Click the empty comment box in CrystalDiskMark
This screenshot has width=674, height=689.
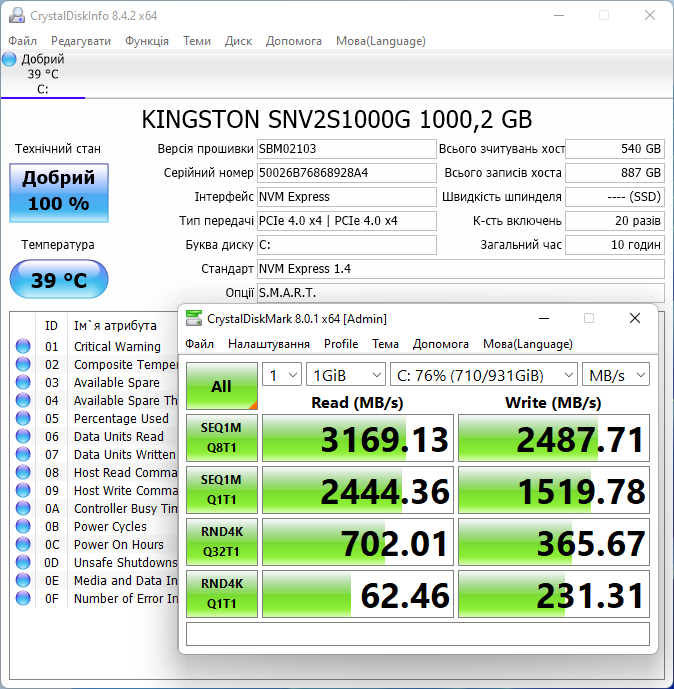418,634
